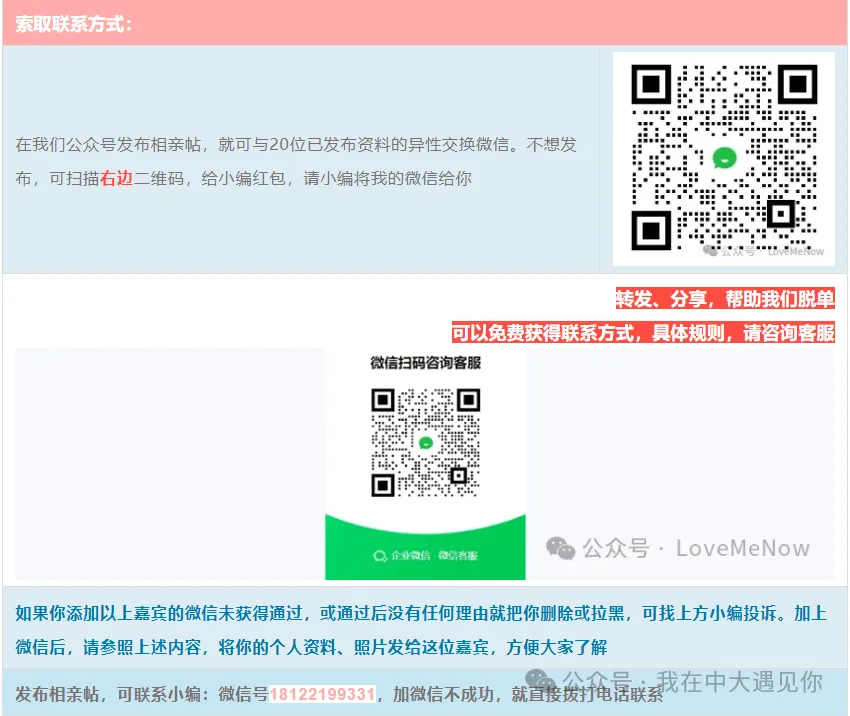Click the 索取联系方式 pink header
Image resolution: width=850 pixels, height=716 pixels.
[x=425, y=23]
